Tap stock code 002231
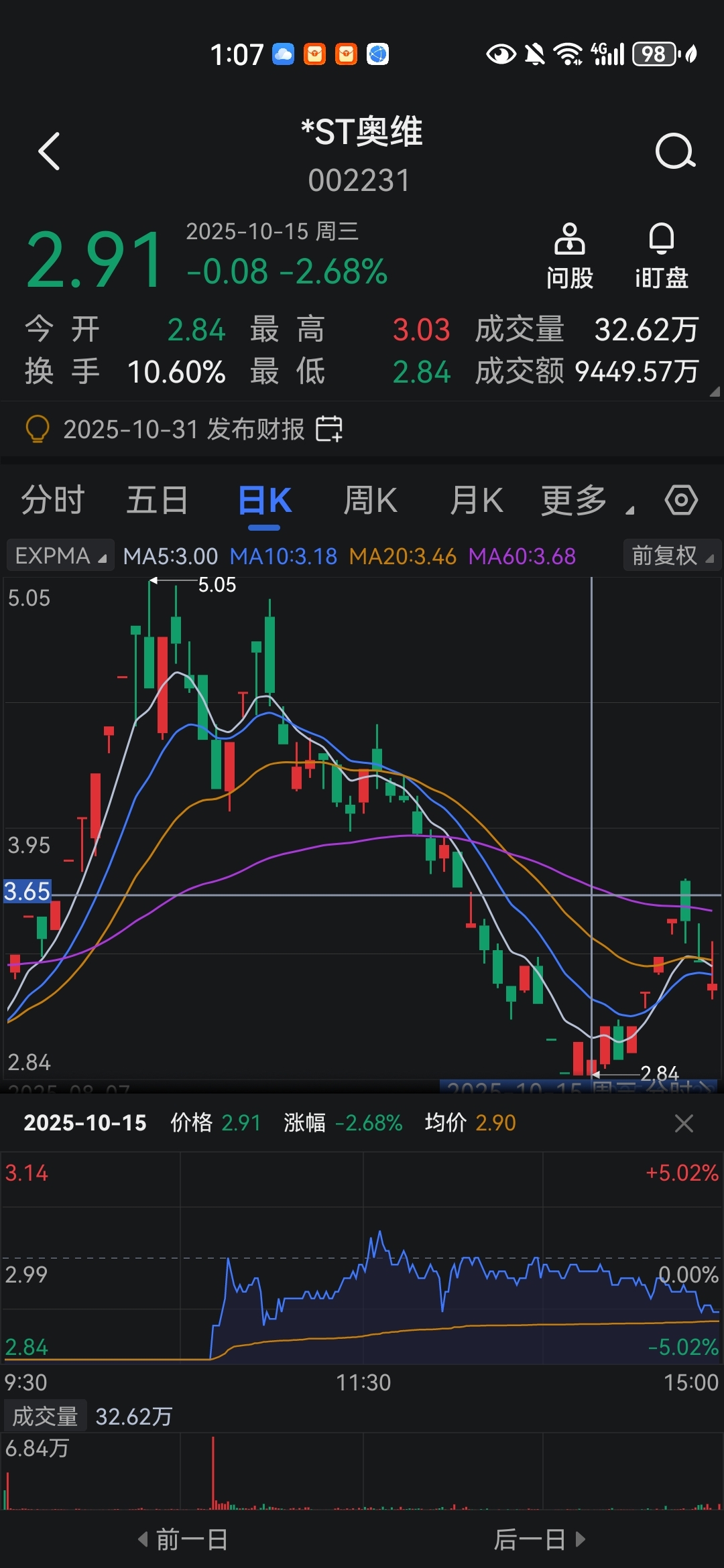The height and width of the screenshot is (1568, 724). [x=359, y=181]
